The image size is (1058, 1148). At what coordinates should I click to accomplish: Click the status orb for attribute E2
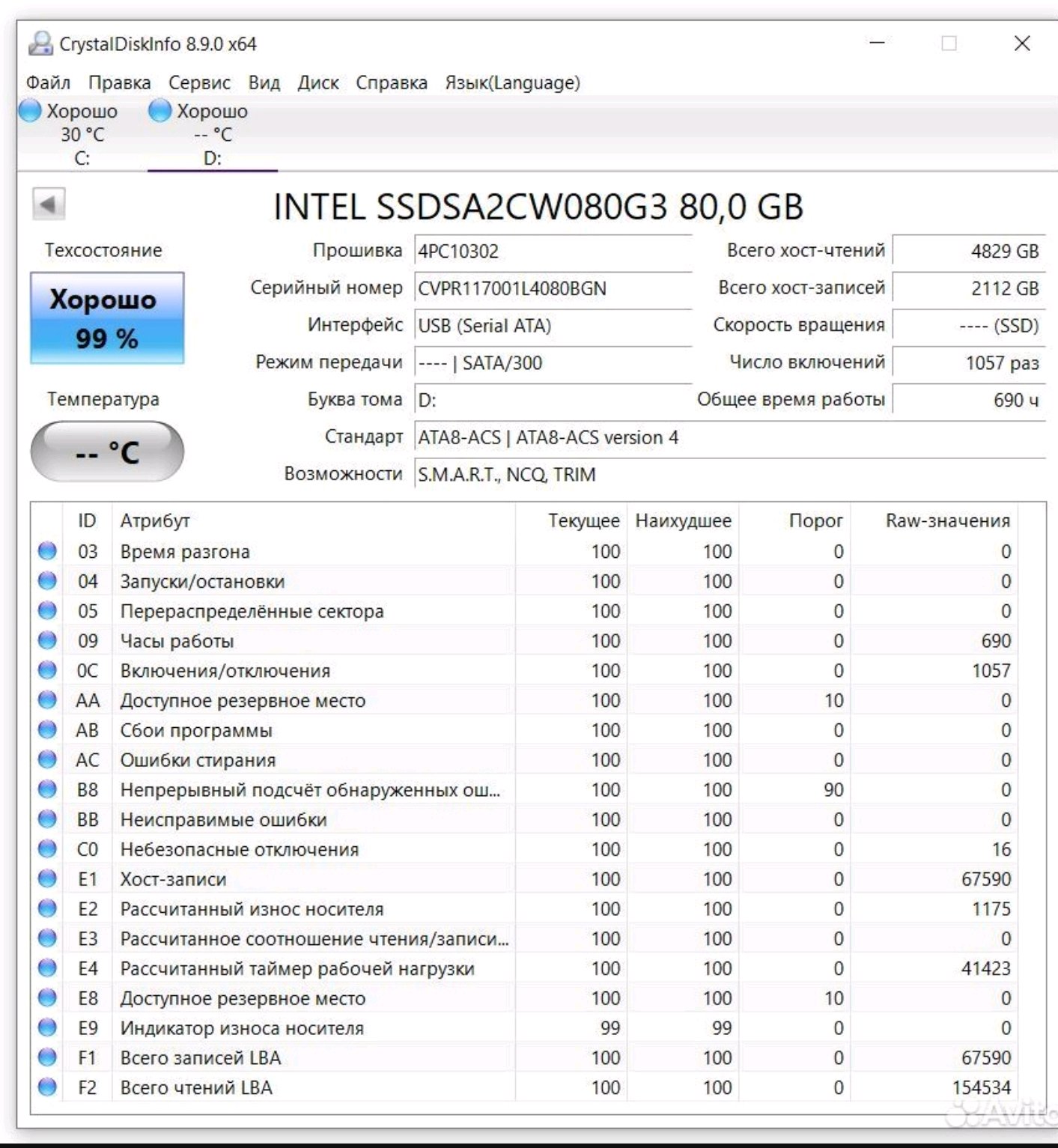(x=47, y=908)
